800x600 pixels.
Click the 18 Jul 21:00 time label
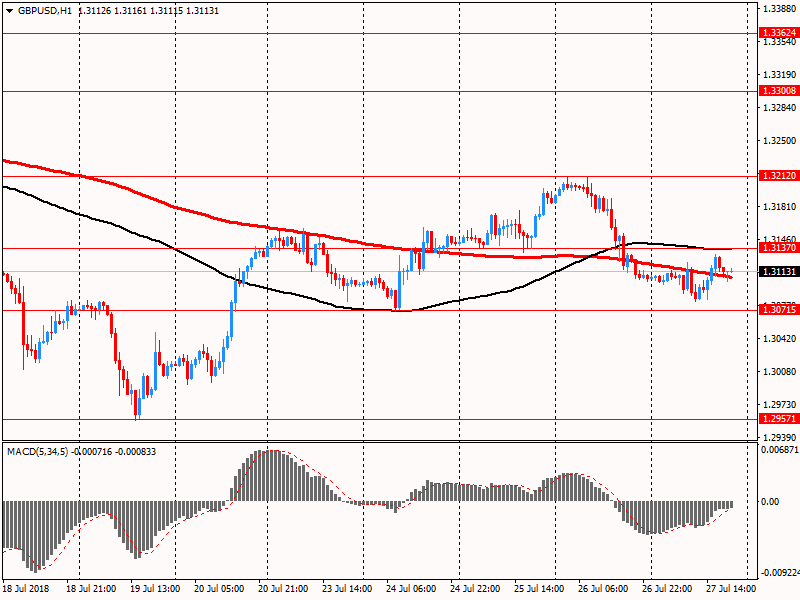[x=91, y=588]
